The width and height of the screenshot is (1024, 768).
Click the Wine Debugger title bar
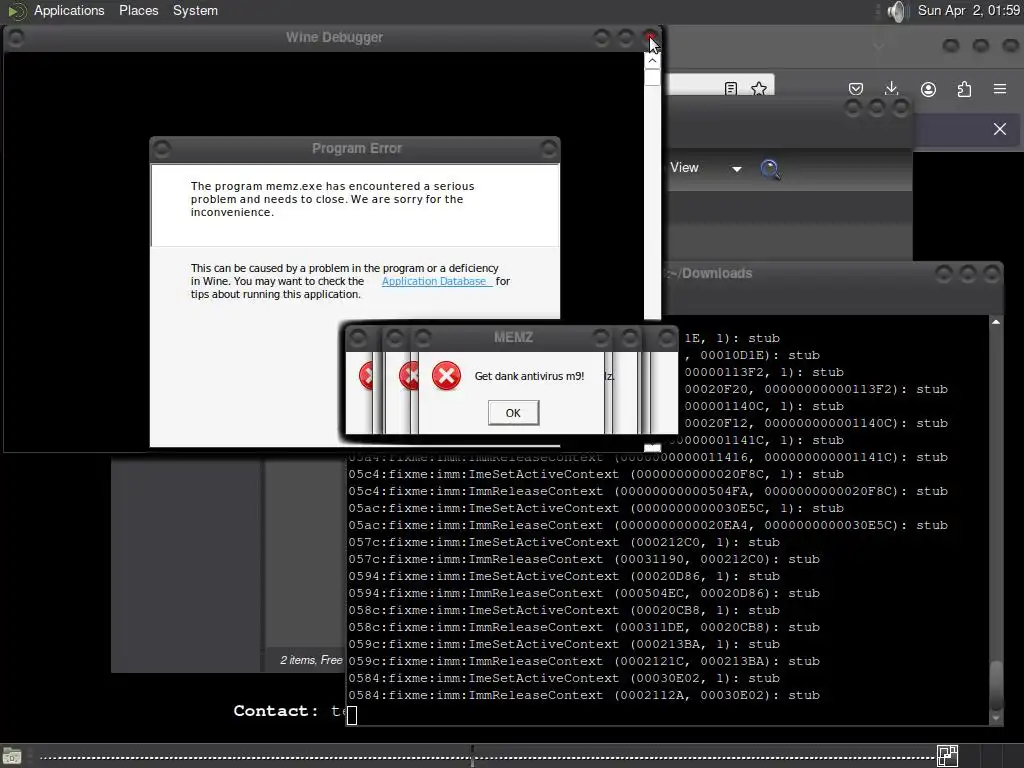point(334,37)
